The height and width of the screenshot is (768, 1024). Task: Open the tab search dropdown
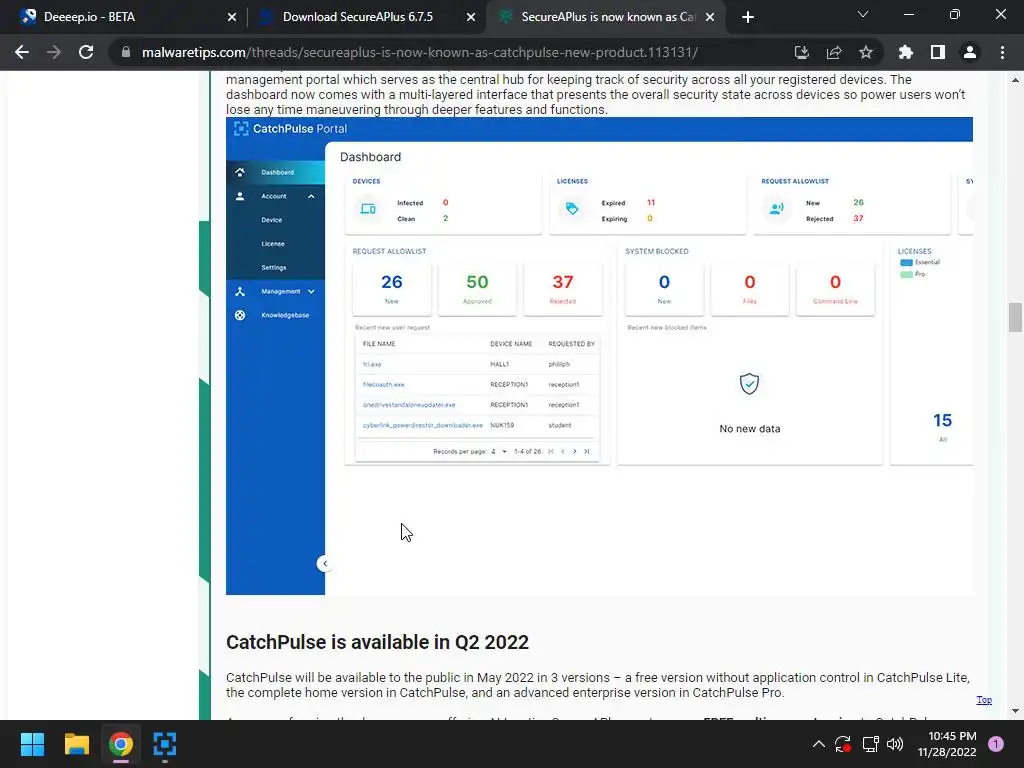(863, 14)
